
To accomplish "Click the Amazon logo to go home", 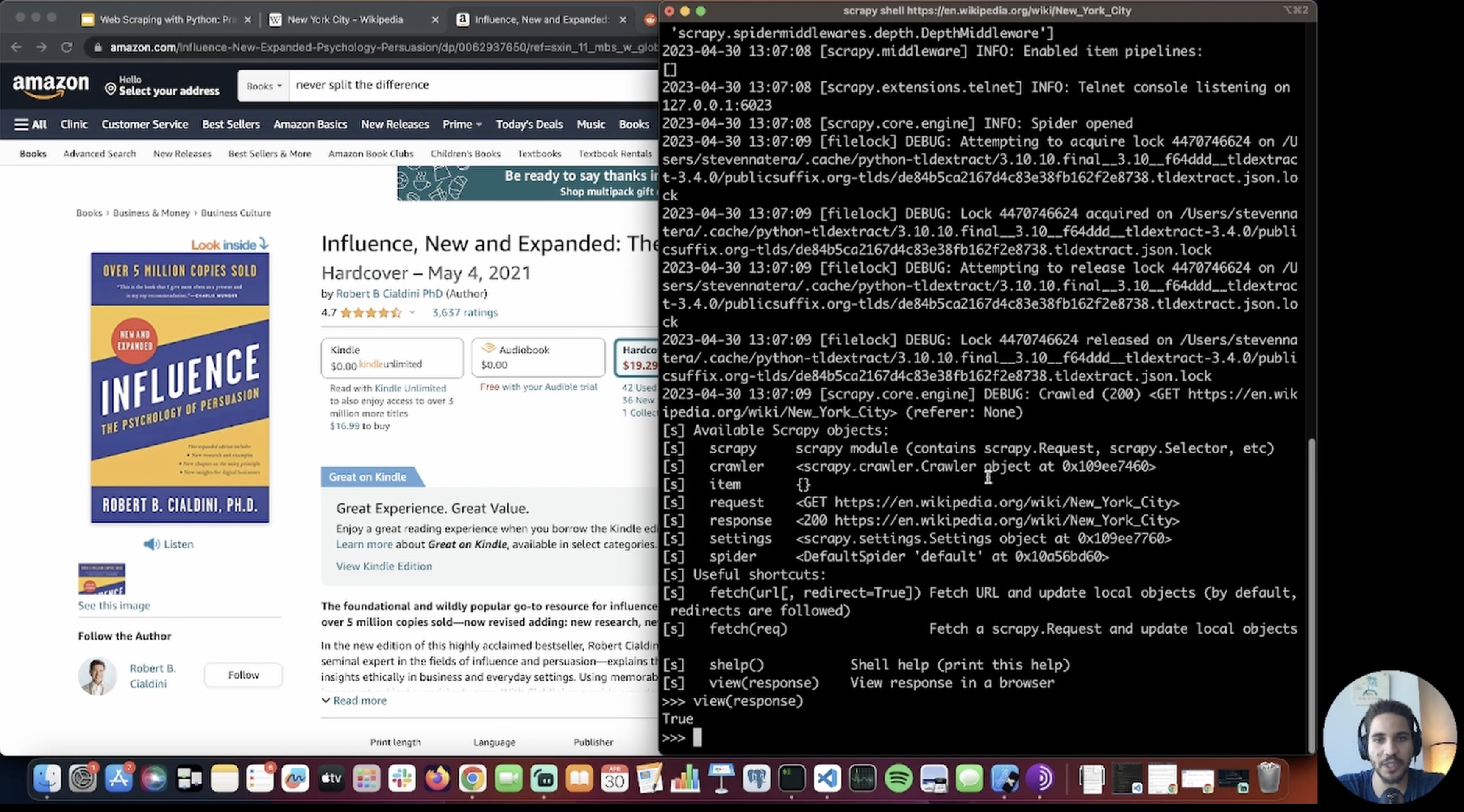I will pos(50,86).
